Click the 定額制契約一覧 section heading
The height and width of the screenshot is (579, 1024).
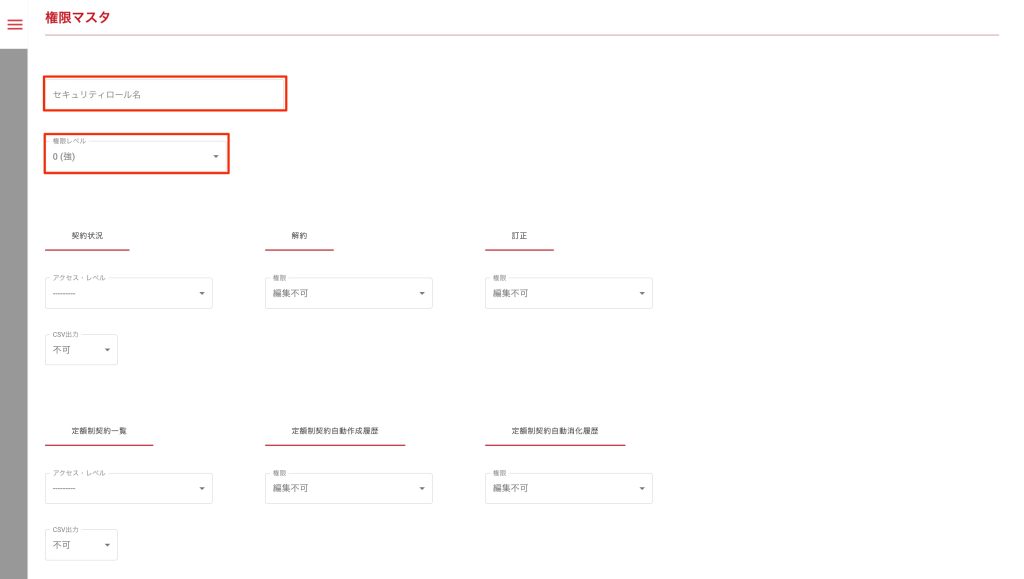[99, 431]
